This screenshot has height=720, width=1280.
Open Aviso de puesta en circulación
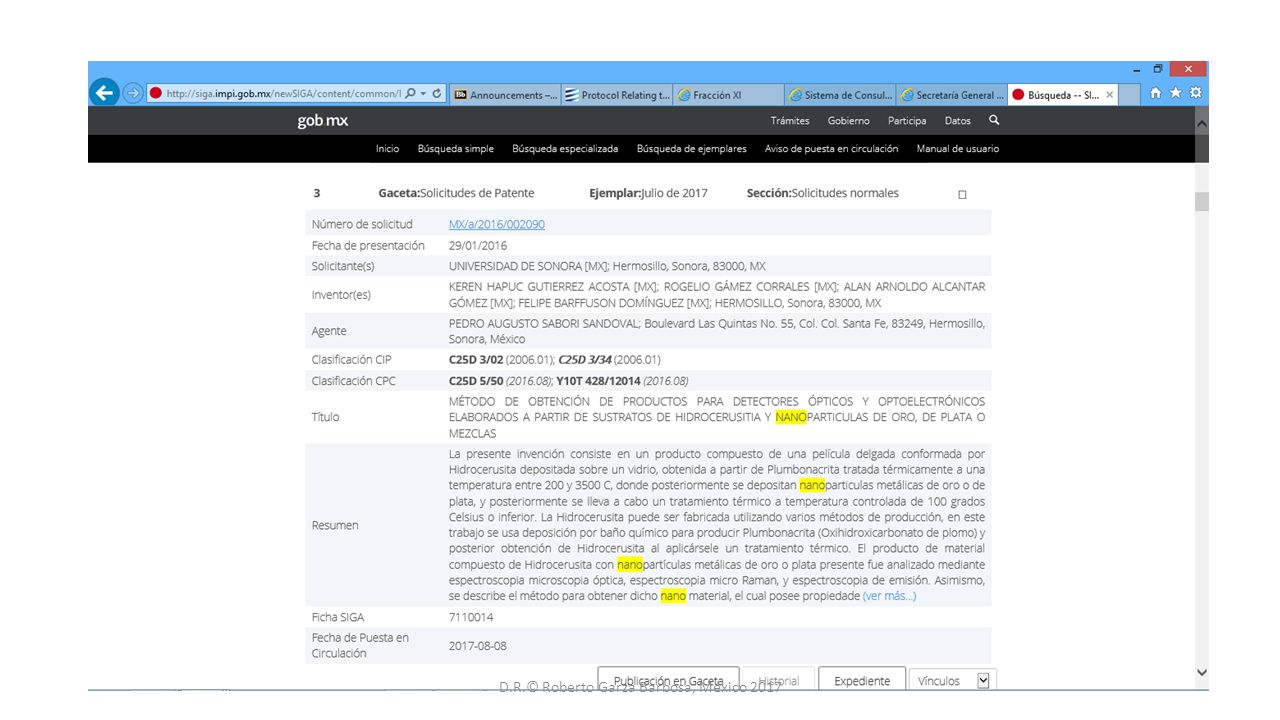(x=832, y=149)
